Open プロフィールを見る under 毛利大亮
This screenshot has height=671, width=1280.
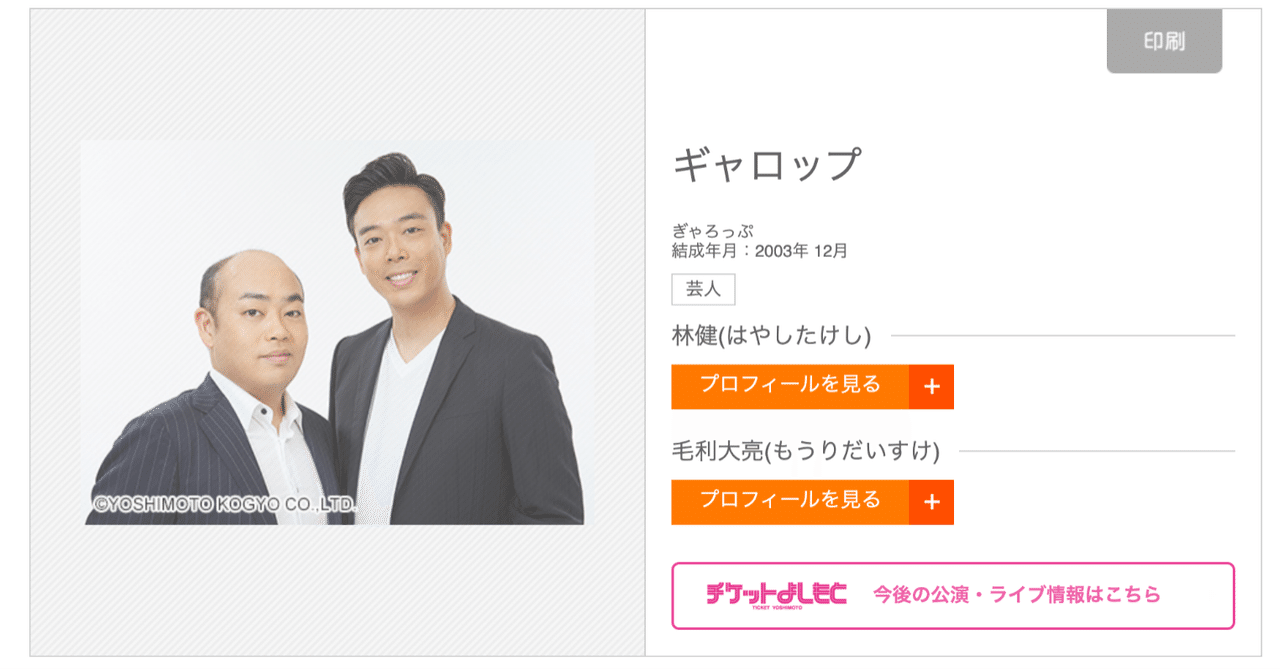coord(790,502)
